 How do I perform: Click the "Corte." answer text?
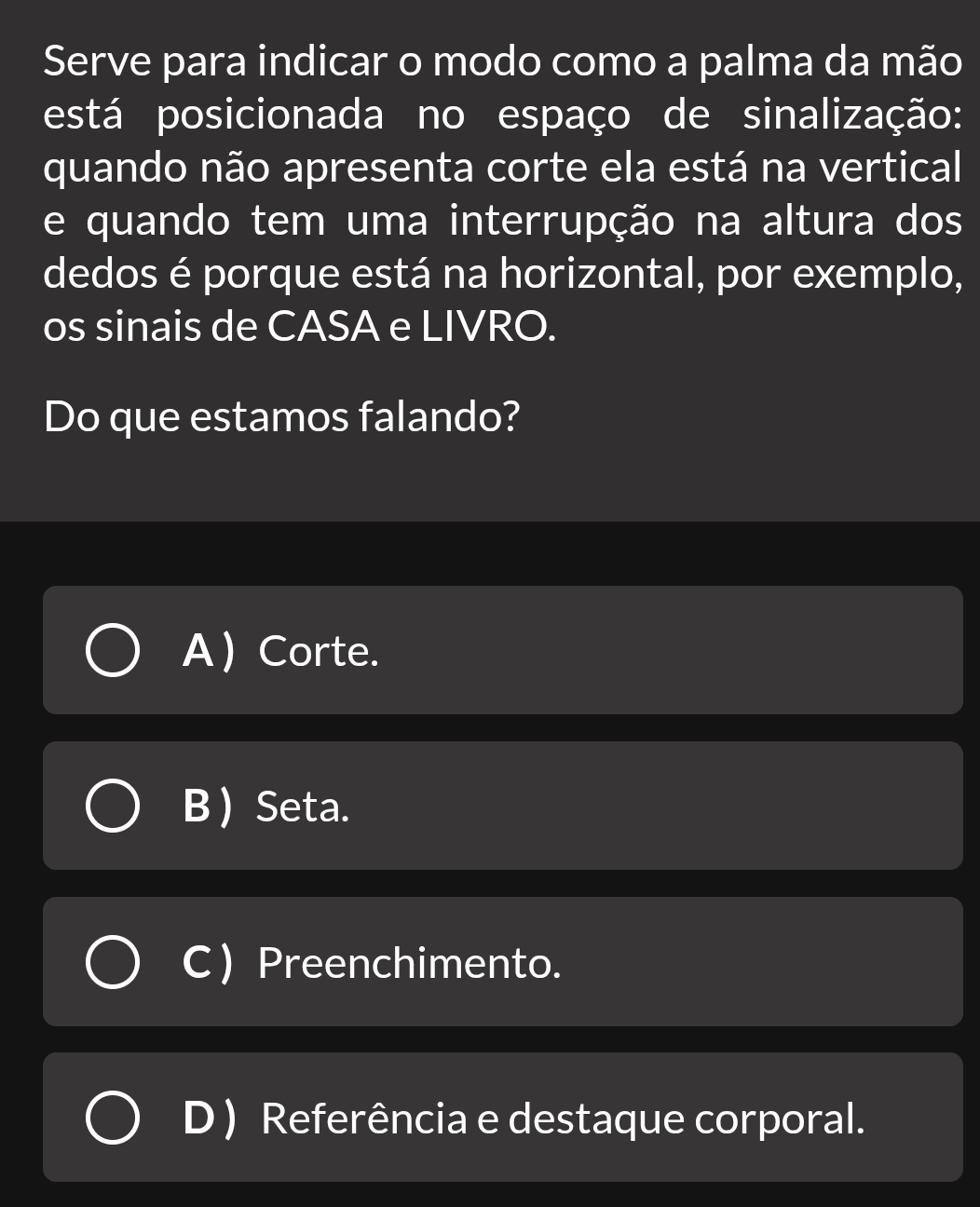pos(320,652)
